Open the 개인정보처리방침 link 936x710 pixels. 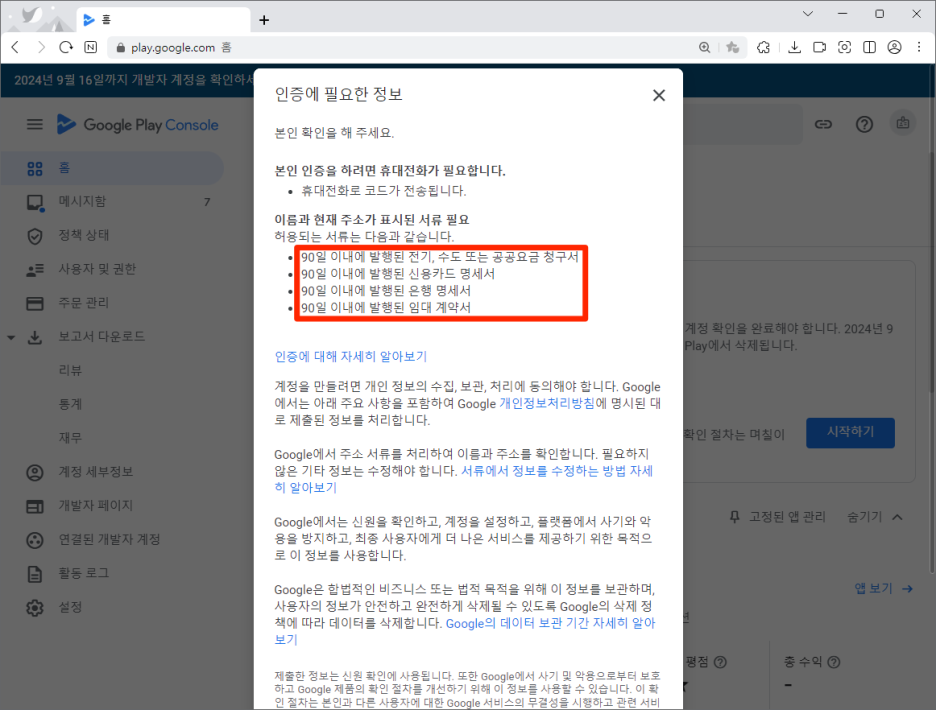click(x=547, y=403)
